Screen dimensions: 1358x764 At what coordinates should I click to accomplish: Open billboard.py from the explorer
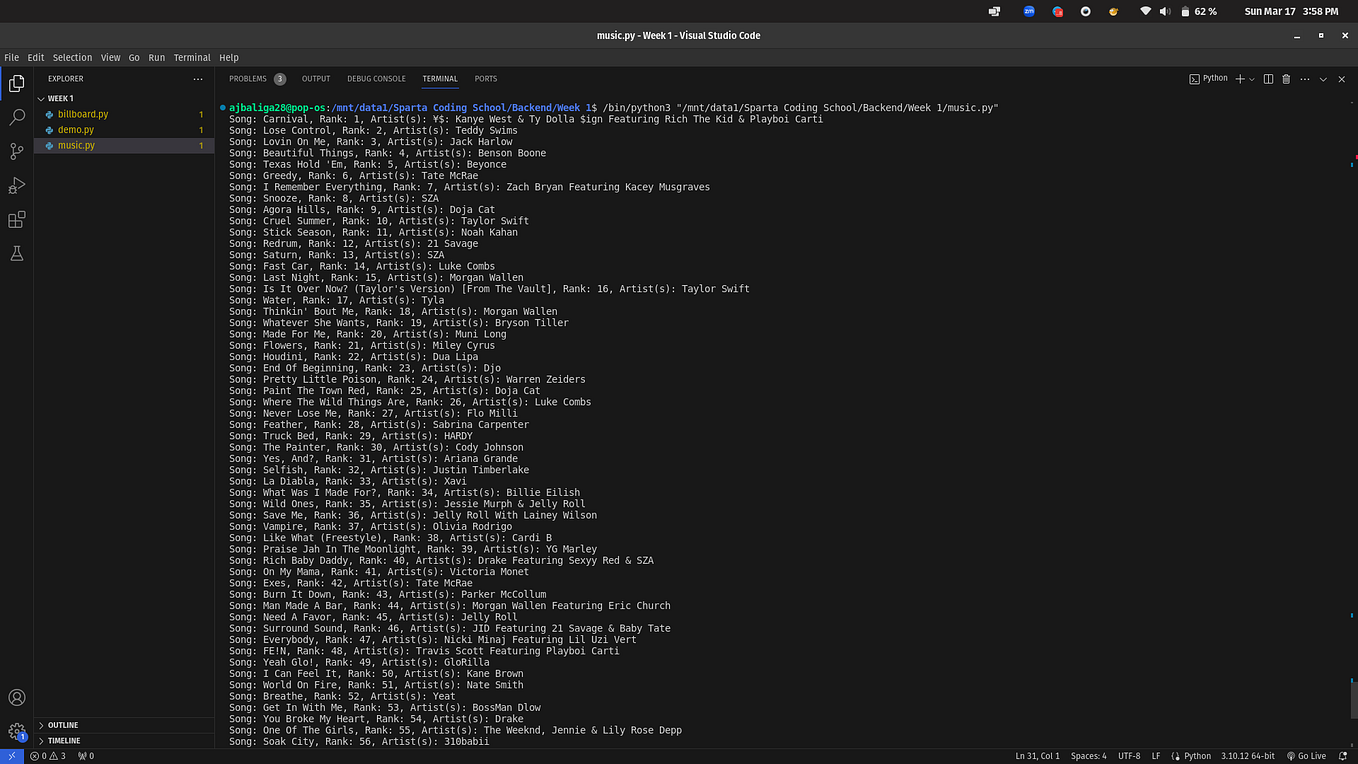82,114
